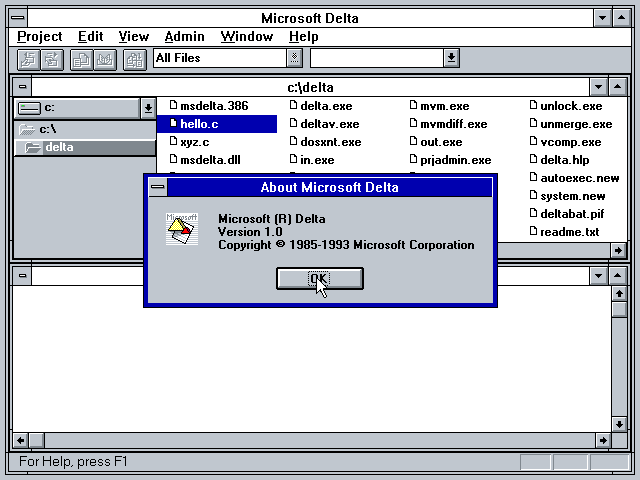Open the Project menu
This screenshot has width=640, height=480.
coord(40,37)
